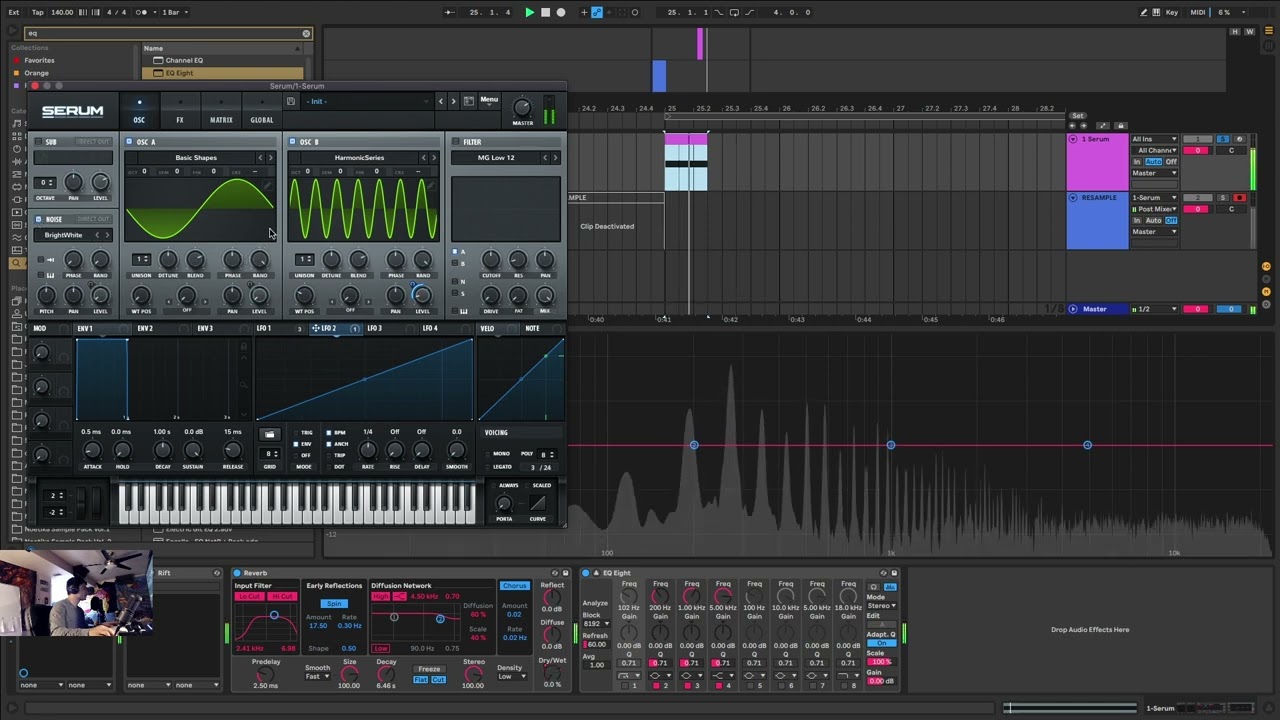Viewport: 1280px width, 720px height.
Task: Stop playback with the transport stop button
Action: 545,13
